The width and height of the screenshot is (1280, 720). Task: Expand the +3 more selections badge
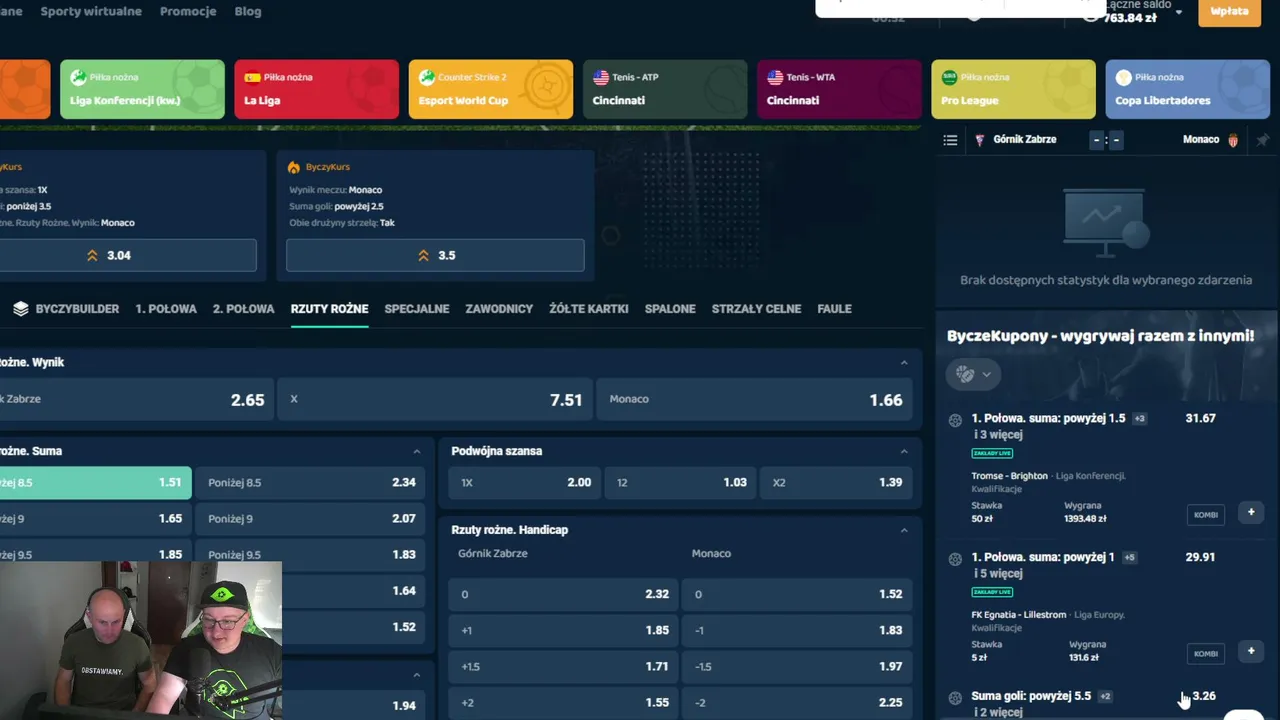click(x=1139, y=419)
